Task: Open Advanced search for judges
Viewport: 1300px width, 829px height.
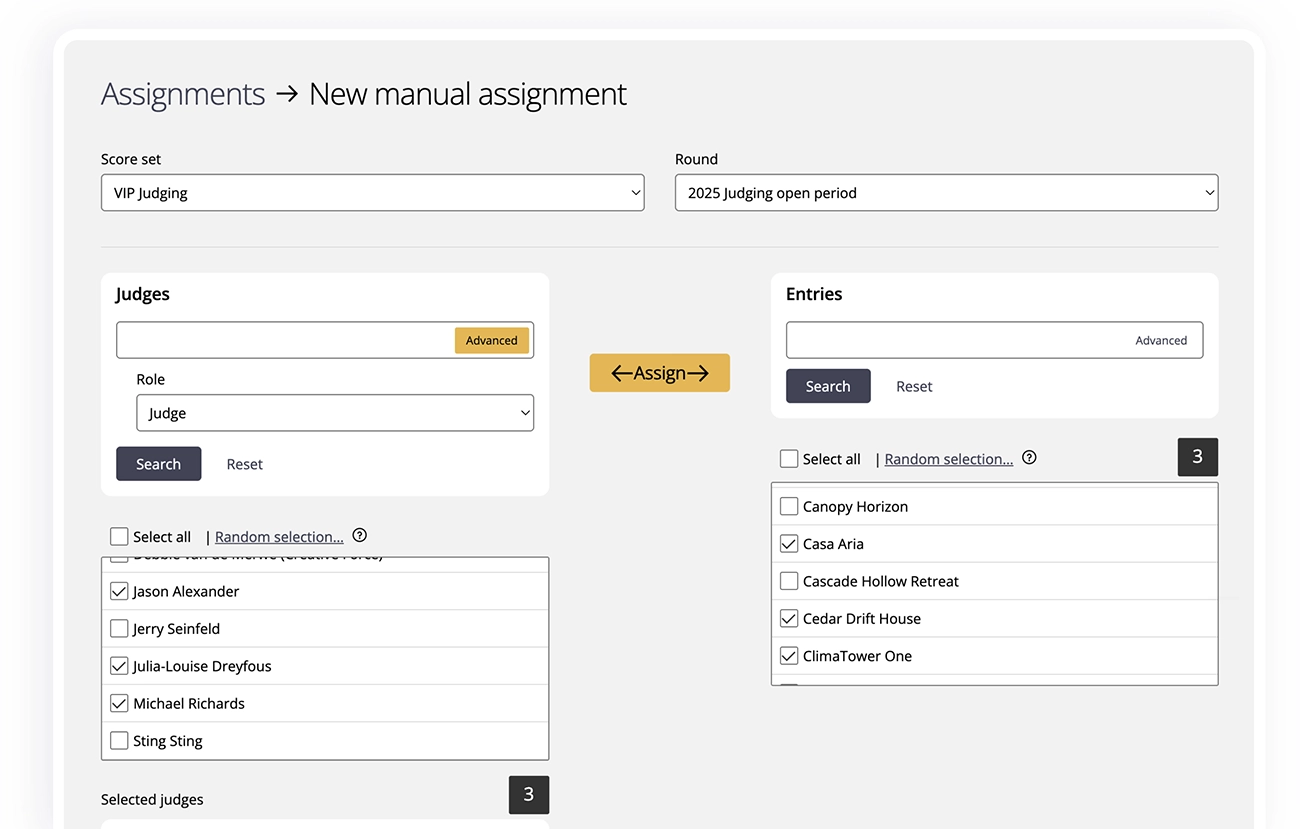Action: click(x=492, y=340)
